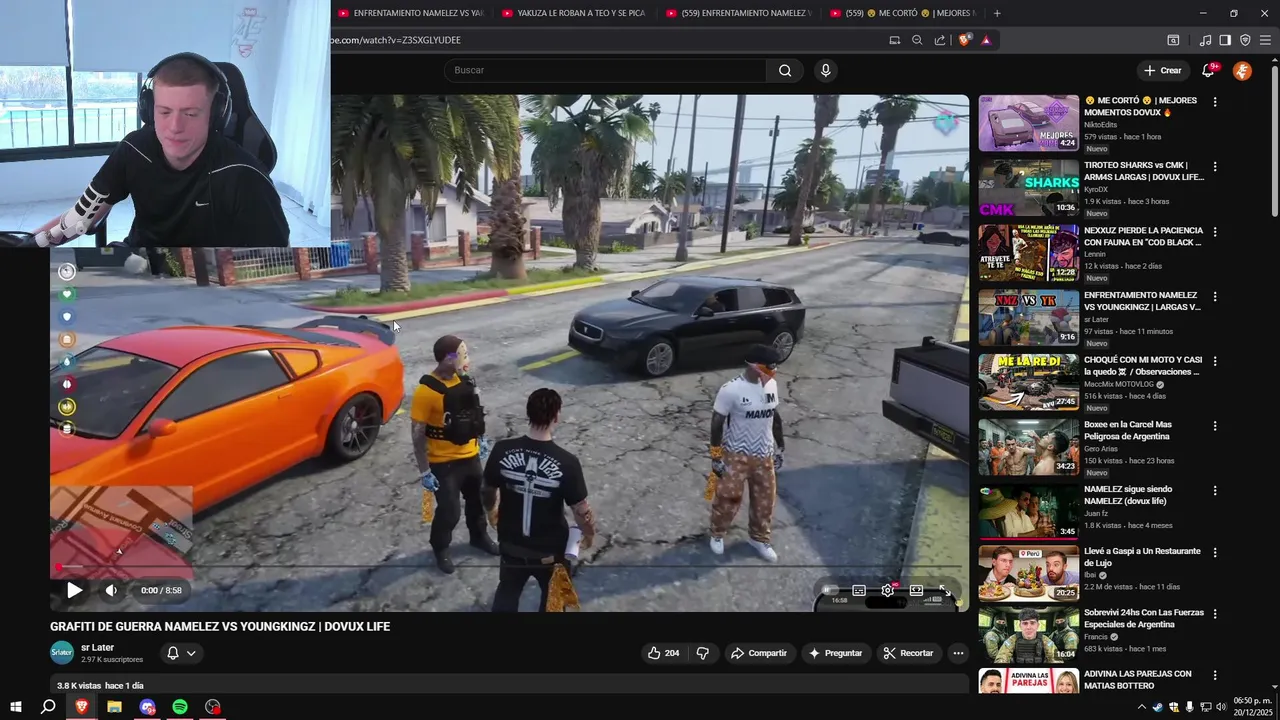The image size is (1280, 720).
Task: Switch to the YAKUZA LE ROBAN A TEO tab
Action: (575, 13)
